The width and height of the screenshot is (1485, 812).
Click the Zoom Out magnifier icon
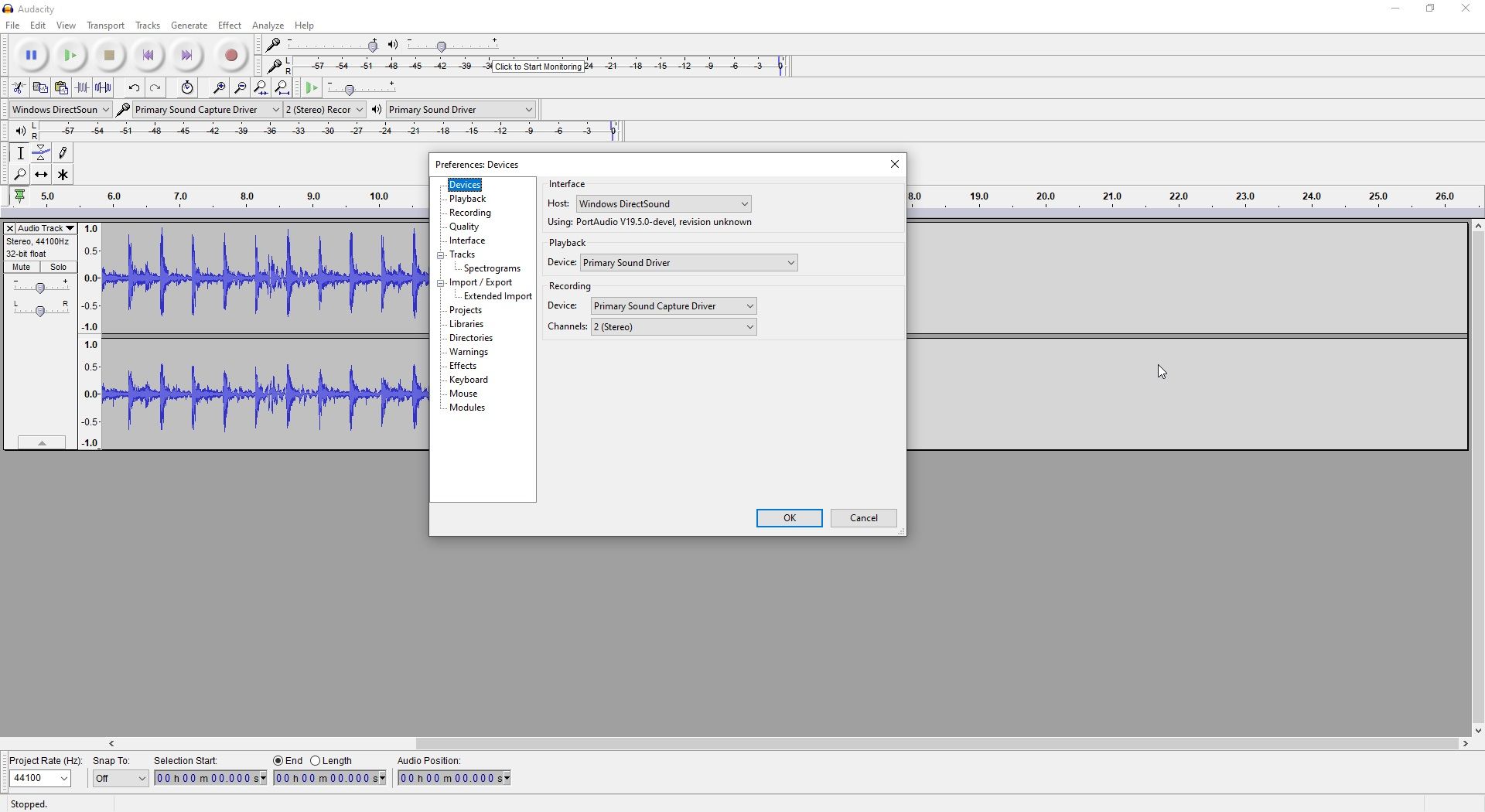pyautogui.click(x=240, y=88)
